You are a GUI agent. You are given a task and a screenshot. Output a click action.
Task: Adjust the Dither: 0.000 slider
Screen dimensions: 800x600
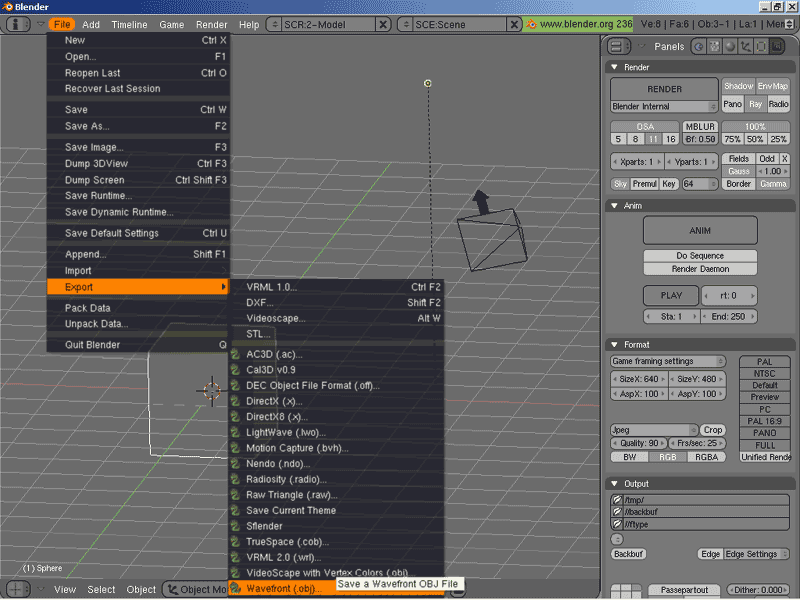coord(757,590)
